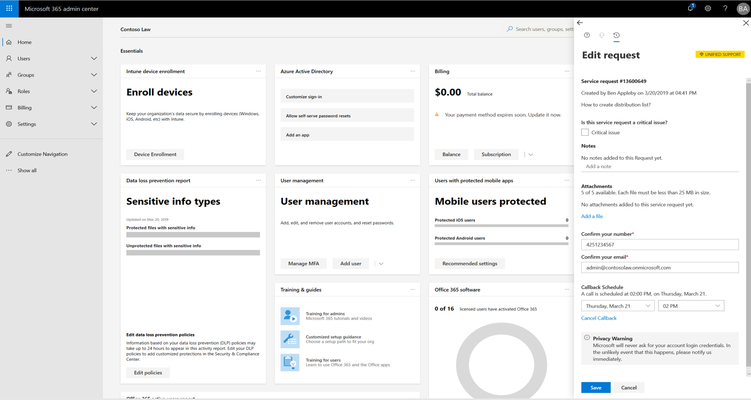The height and width of the screenshot is (400, 751).
Task: Click Add an app option
Action: [x=347, y=135]
